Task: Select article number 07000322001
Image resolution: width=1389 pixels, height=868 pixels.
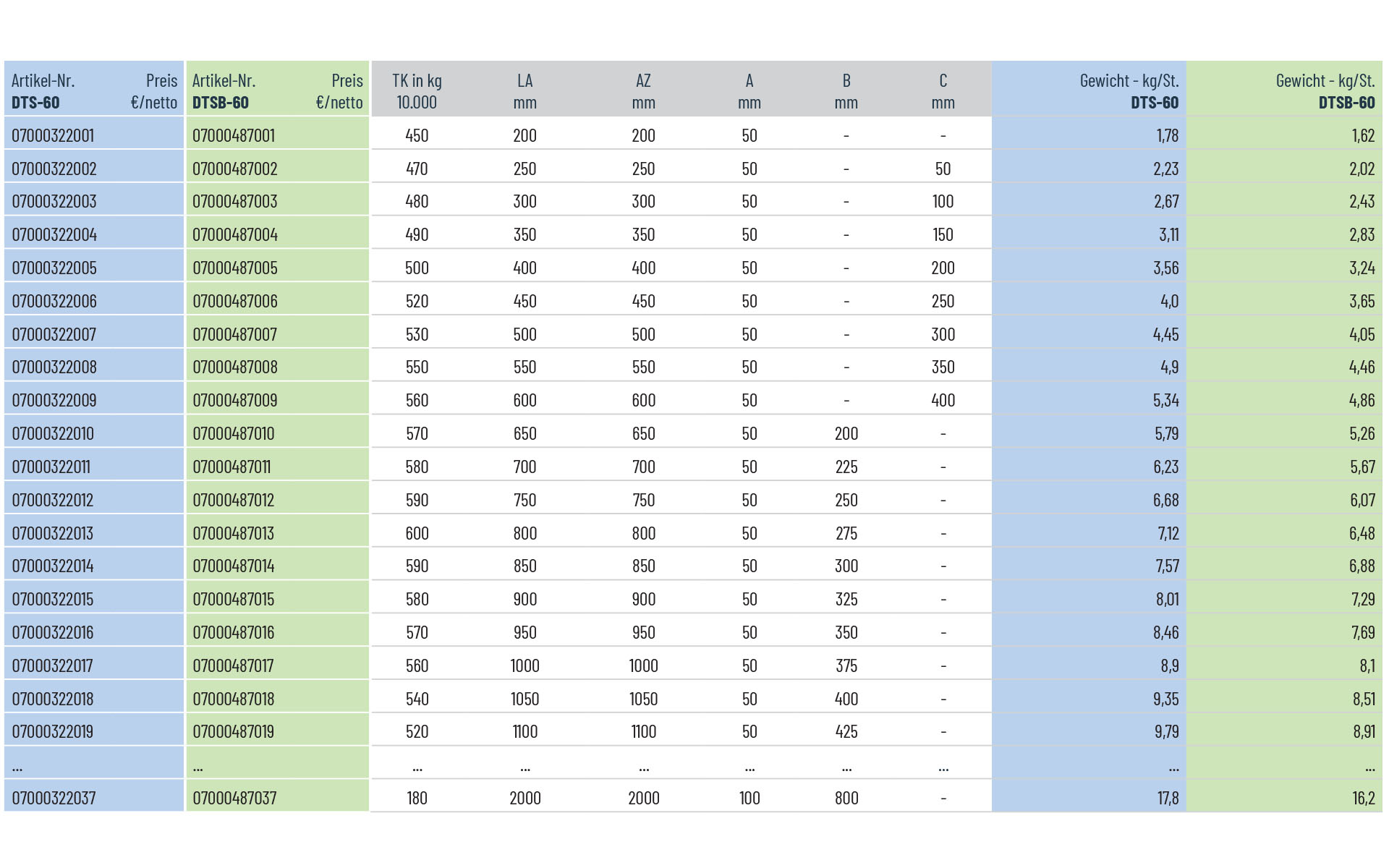Action: click(53, 135)
